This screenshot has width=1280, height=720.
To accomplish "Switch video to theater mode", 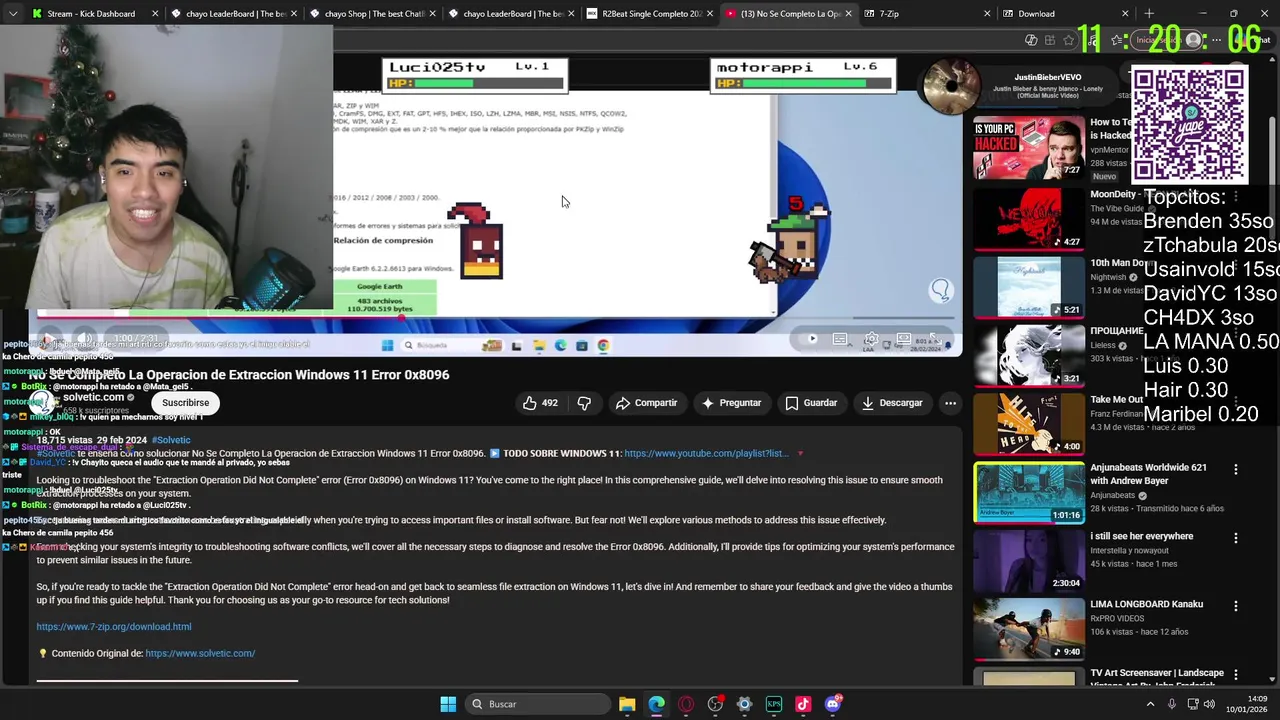I will [903, 339].
